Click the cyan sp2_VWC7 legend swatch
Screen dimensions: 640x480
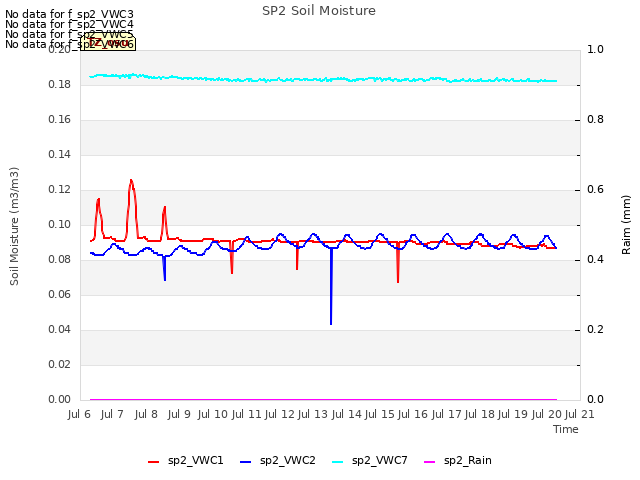pyautogui.click(x=338, y=462)
